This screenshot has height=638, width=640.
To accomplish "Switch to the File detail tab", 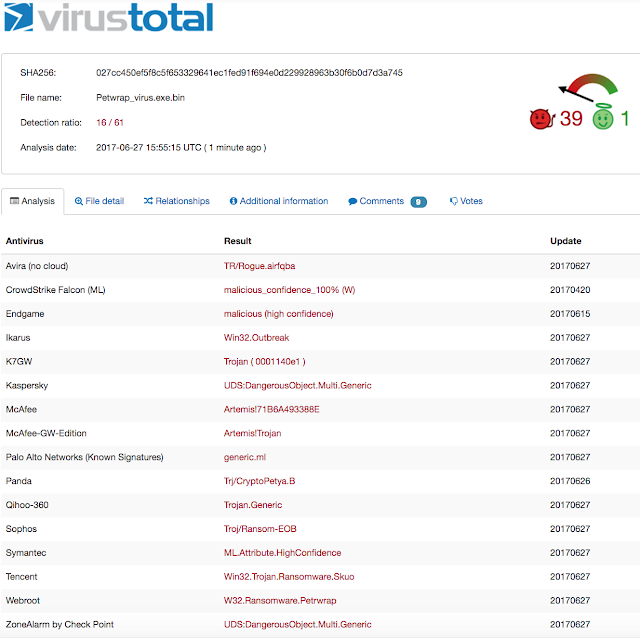I will [99, 201].
